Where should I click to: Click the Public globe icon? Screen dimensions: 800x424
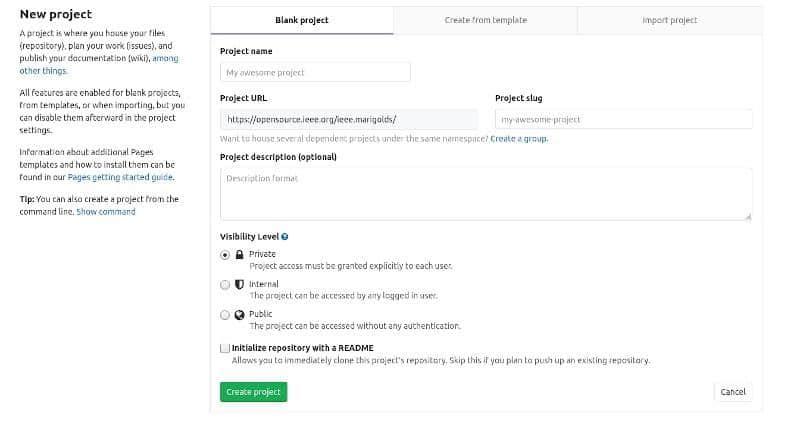(239, 315)
